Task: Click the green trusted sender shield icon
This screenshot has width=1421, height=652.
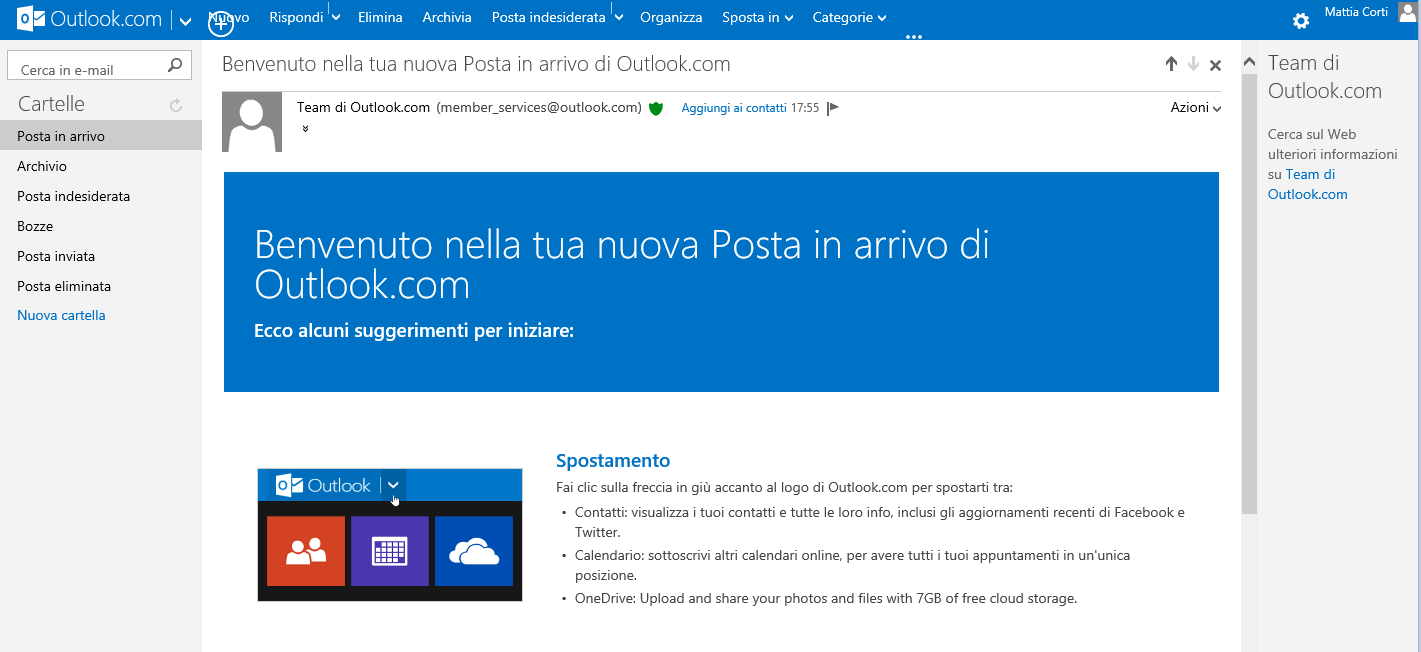Action: 656,108
